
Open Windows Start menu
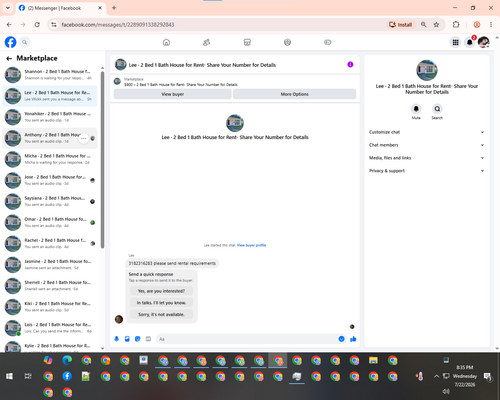click(9, 376)
